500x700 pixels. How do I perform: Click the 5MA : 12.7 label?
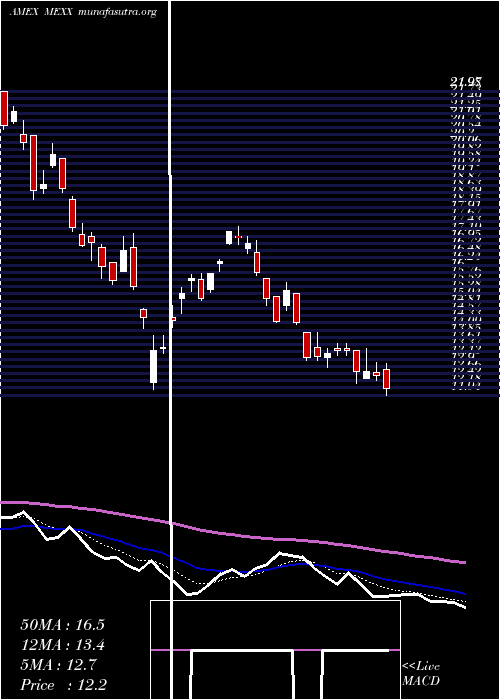(58, 665)
